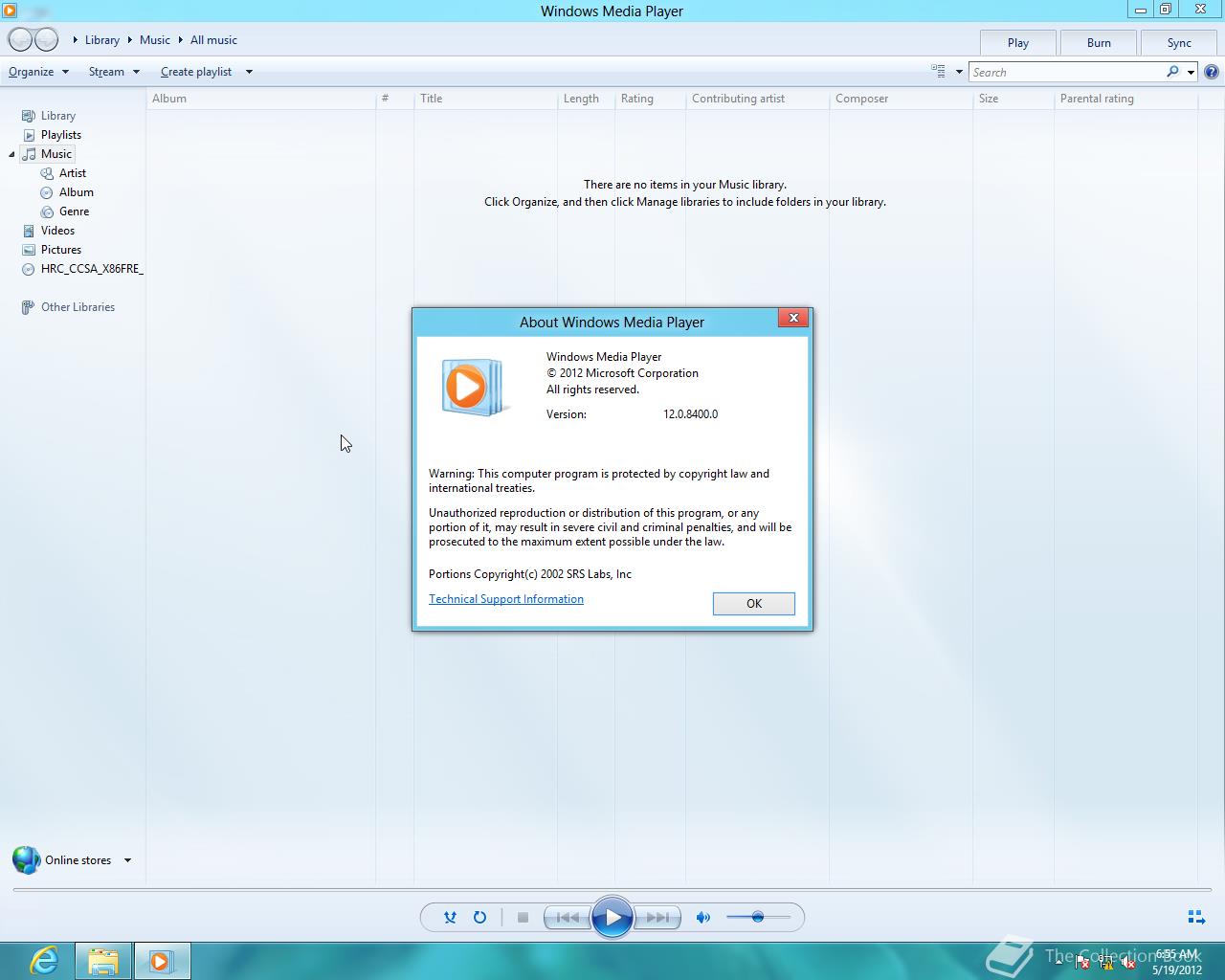Adjust the volume slider
This screenshot has height=980, width=1225.
(758, 917)
